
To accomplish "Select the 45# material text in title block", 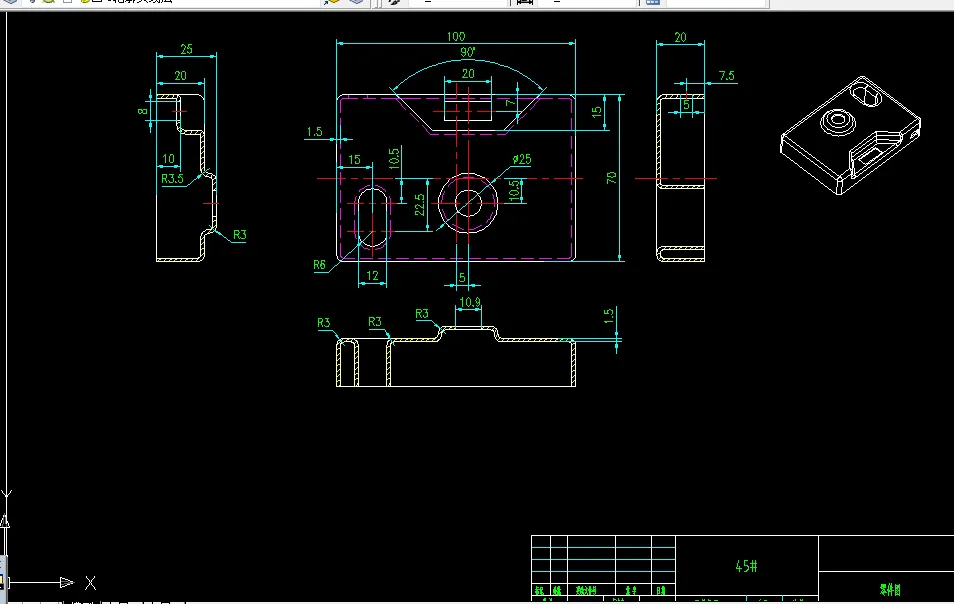I will (x=747, y=566).
